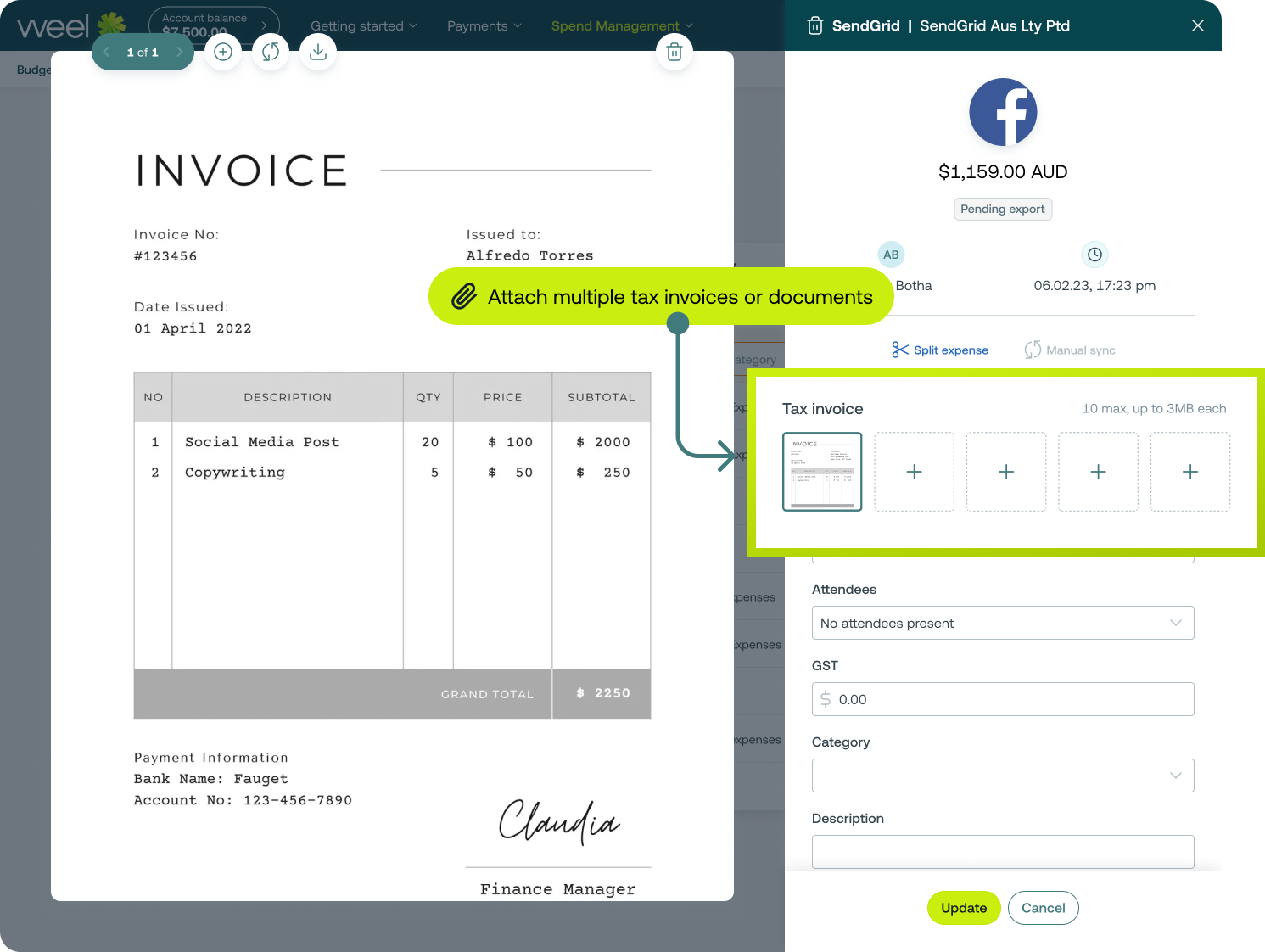The height and width of the screenshot is (952, 1265).
Task: Select the attached invoice thumbnail
Action: point(821,472)
